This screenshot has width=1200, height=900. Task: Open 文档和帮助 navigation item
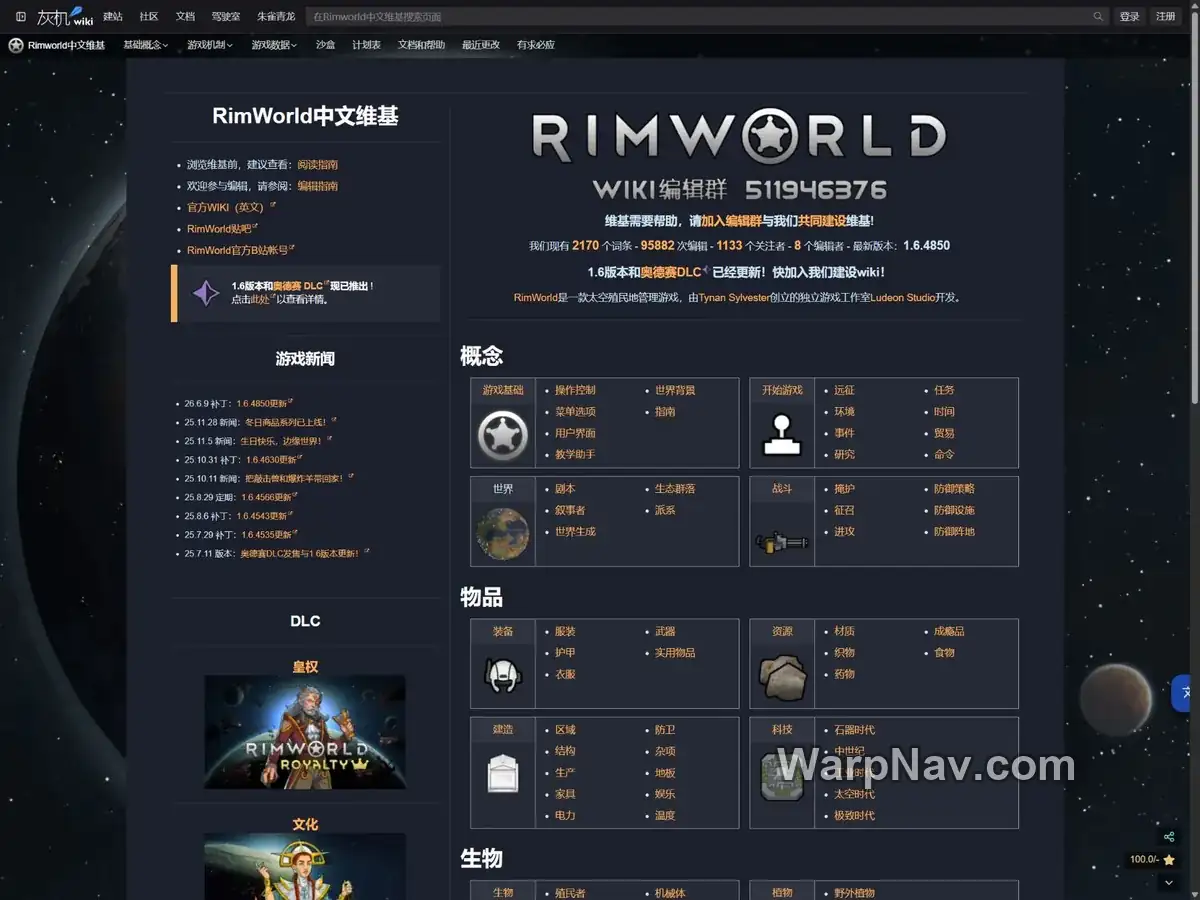[x=421, y=45]
